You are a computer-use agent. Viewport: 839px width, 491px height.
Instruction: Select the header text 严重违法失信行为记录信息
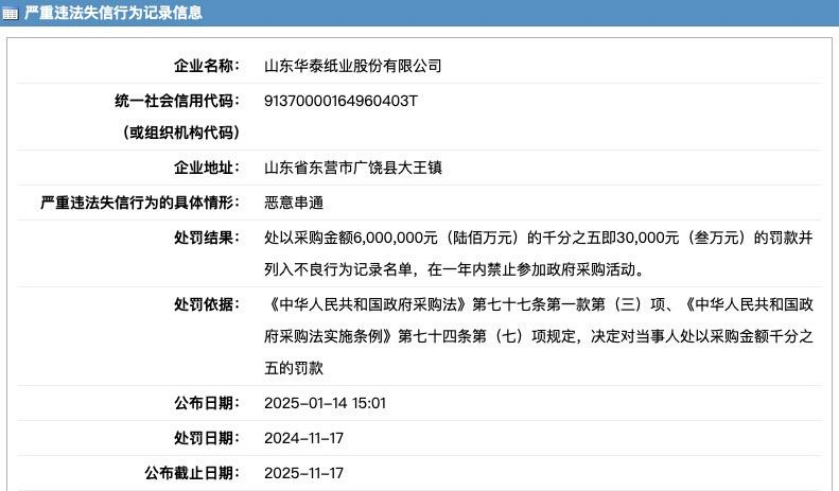(x=113, y=12)
